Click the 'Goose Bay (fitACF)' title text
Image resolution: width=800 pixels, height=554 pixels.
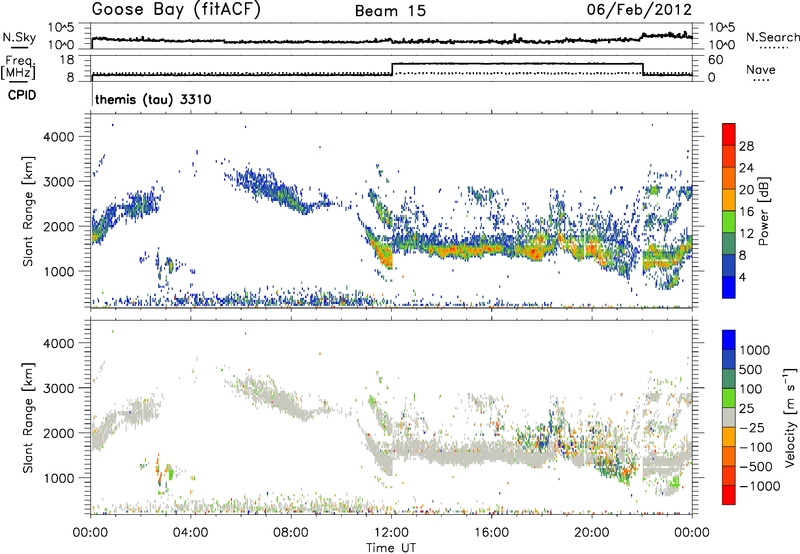(x=176, y=10)
